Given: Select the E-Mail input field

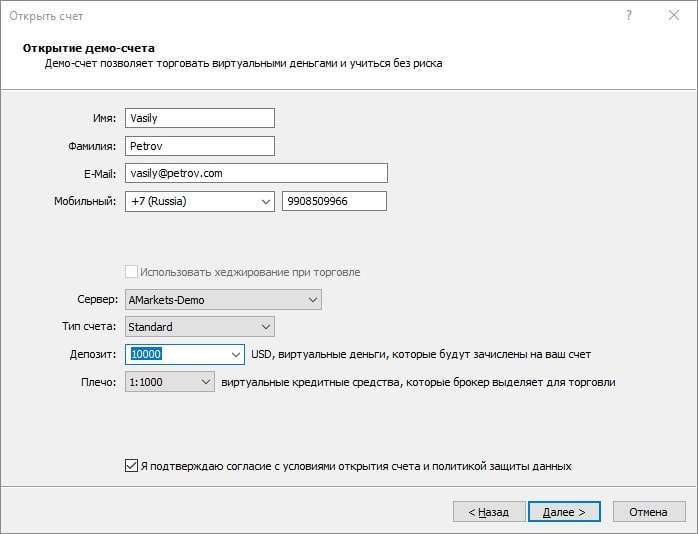Looking at the screenshot, I should (x=256, y=173).
